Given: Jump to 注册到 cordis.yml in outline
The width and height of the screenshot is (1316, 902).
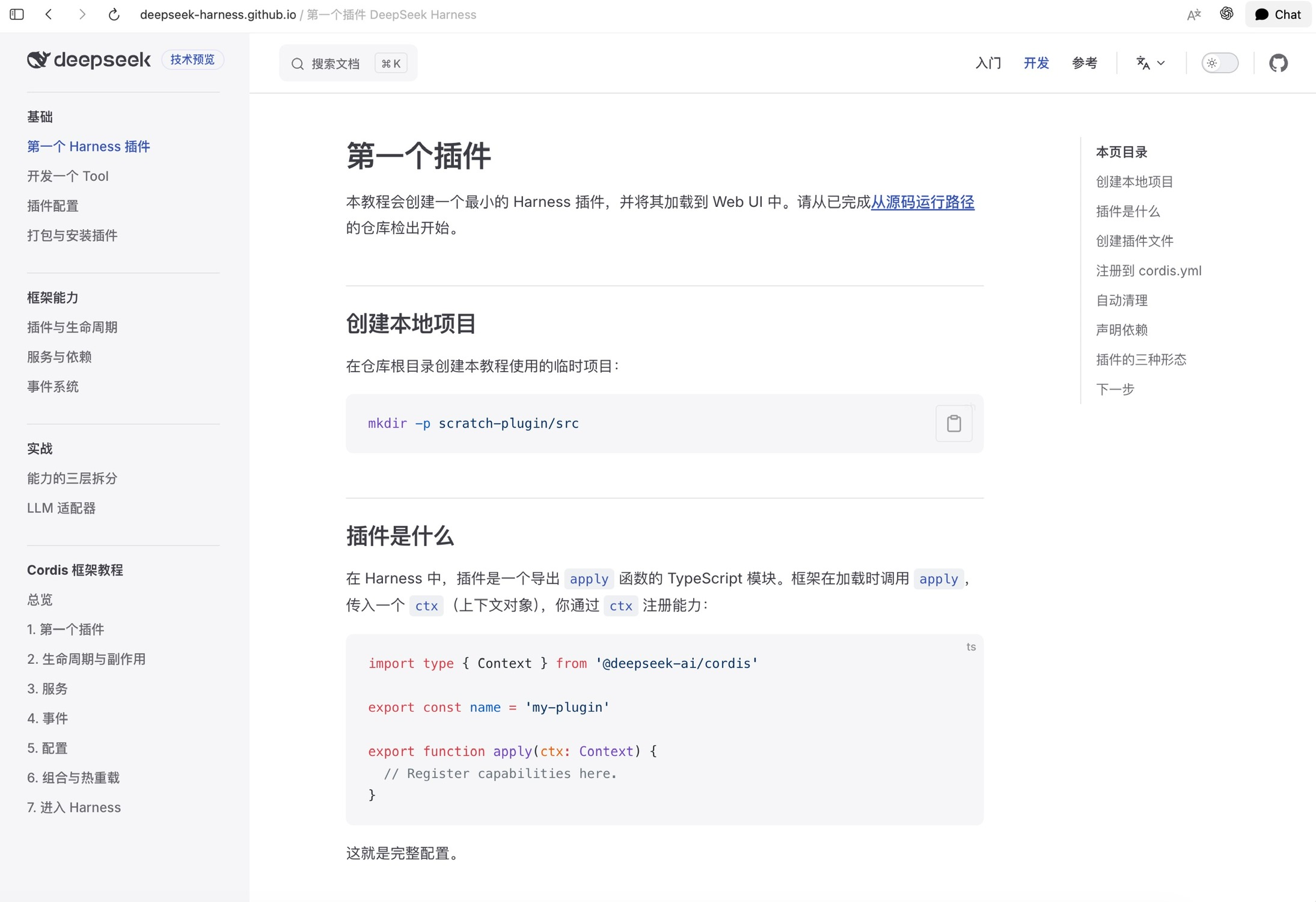Looking at the screenshot, I should 1148,271.
